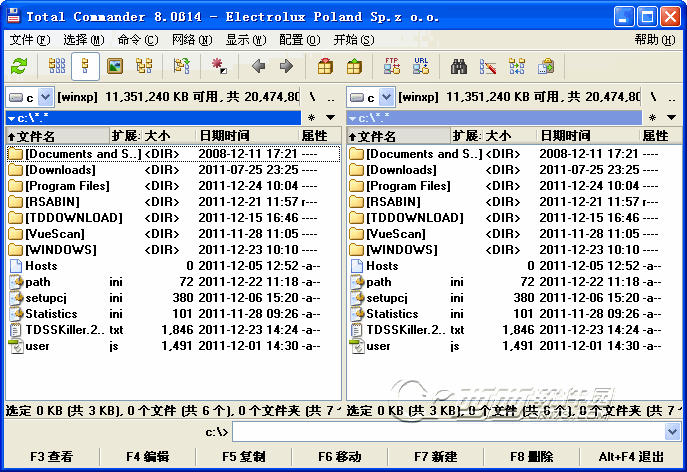Image resolution: width=687 pixels, height=472 pixels.
Task: Expand command line history dropdown
Action: (673, 432)
